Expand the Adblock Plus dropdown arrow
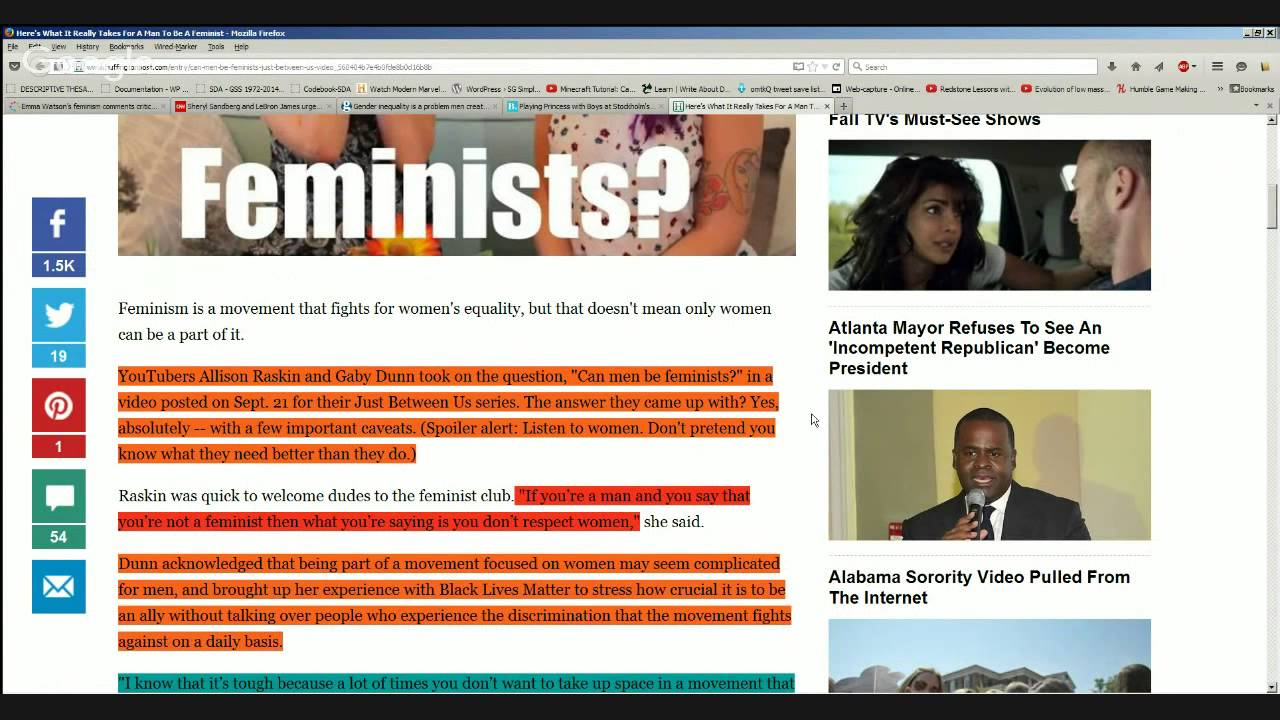The image size is (1280, 720). click(x=1194, y=67)
